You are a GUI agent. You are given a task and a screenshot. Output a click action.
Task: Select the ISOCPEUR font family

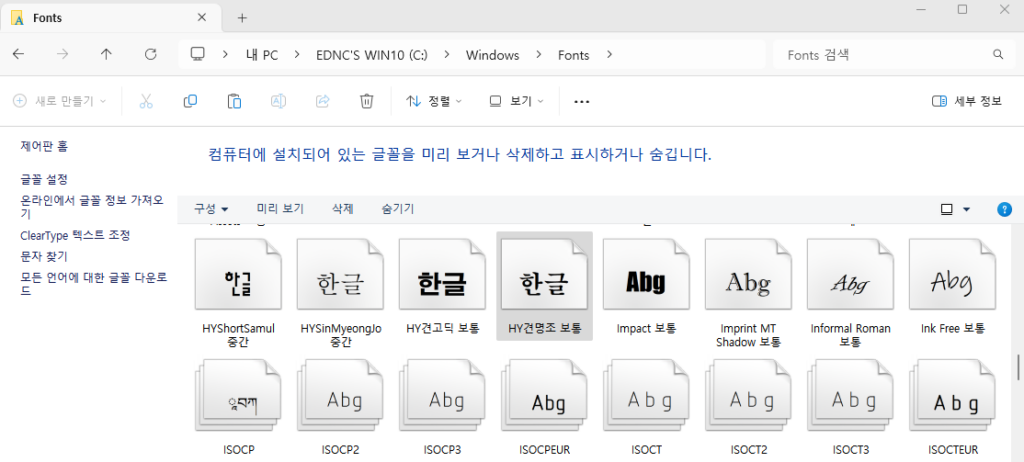click(545, 405)
